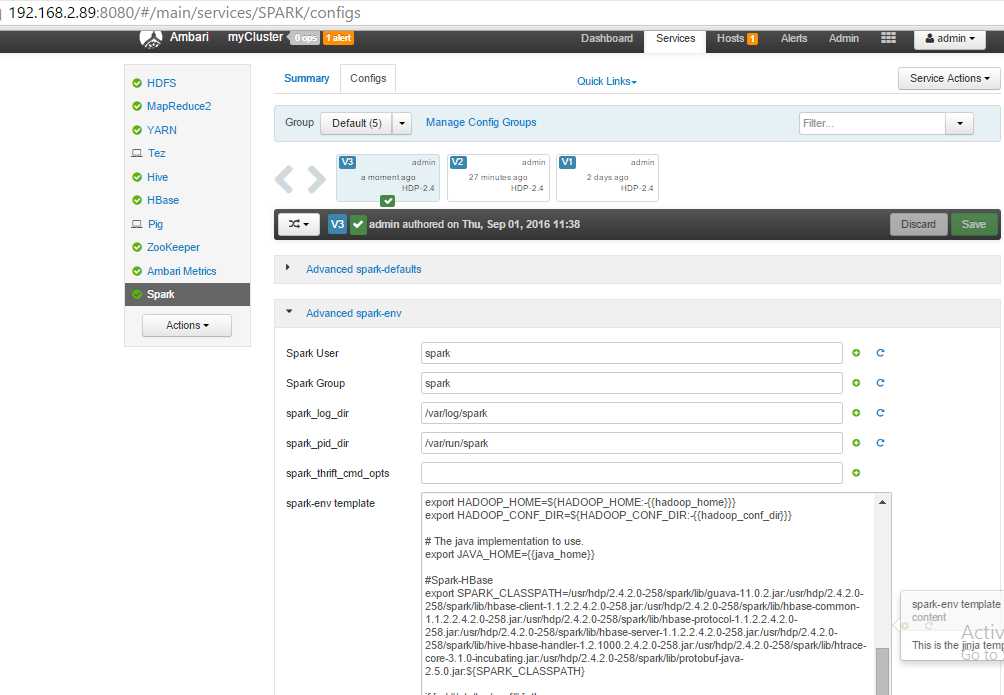Open the grid views icon in navbar
Screen dimensions: 1004x695
(x=888, y=38)
